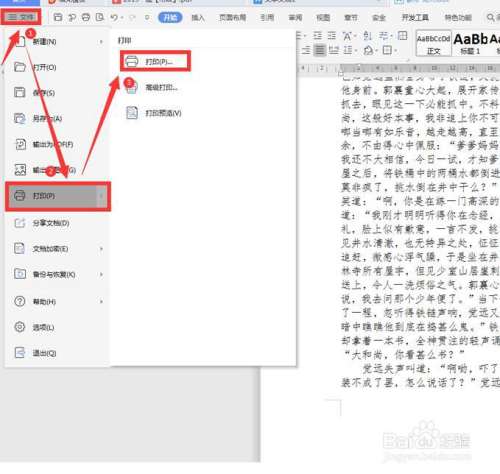The width and height of the screenshot is (500, 474).
Task: Choose 退出(Q) in the file menu
Action: [x=57, y=353]
